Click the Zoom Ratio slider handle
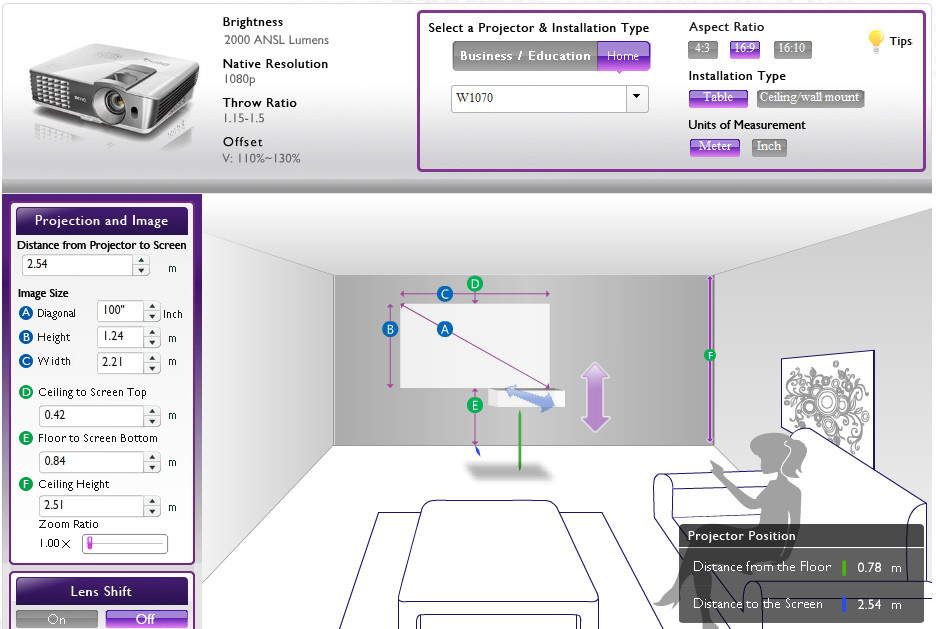The image size is (936, 629). (89, 544)
